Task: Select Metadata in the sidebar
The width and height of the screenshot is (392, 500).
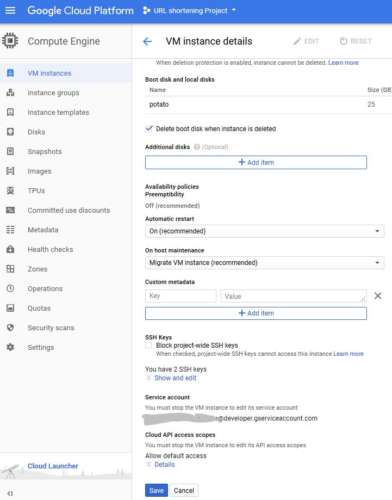Action: tap(43, 230)
